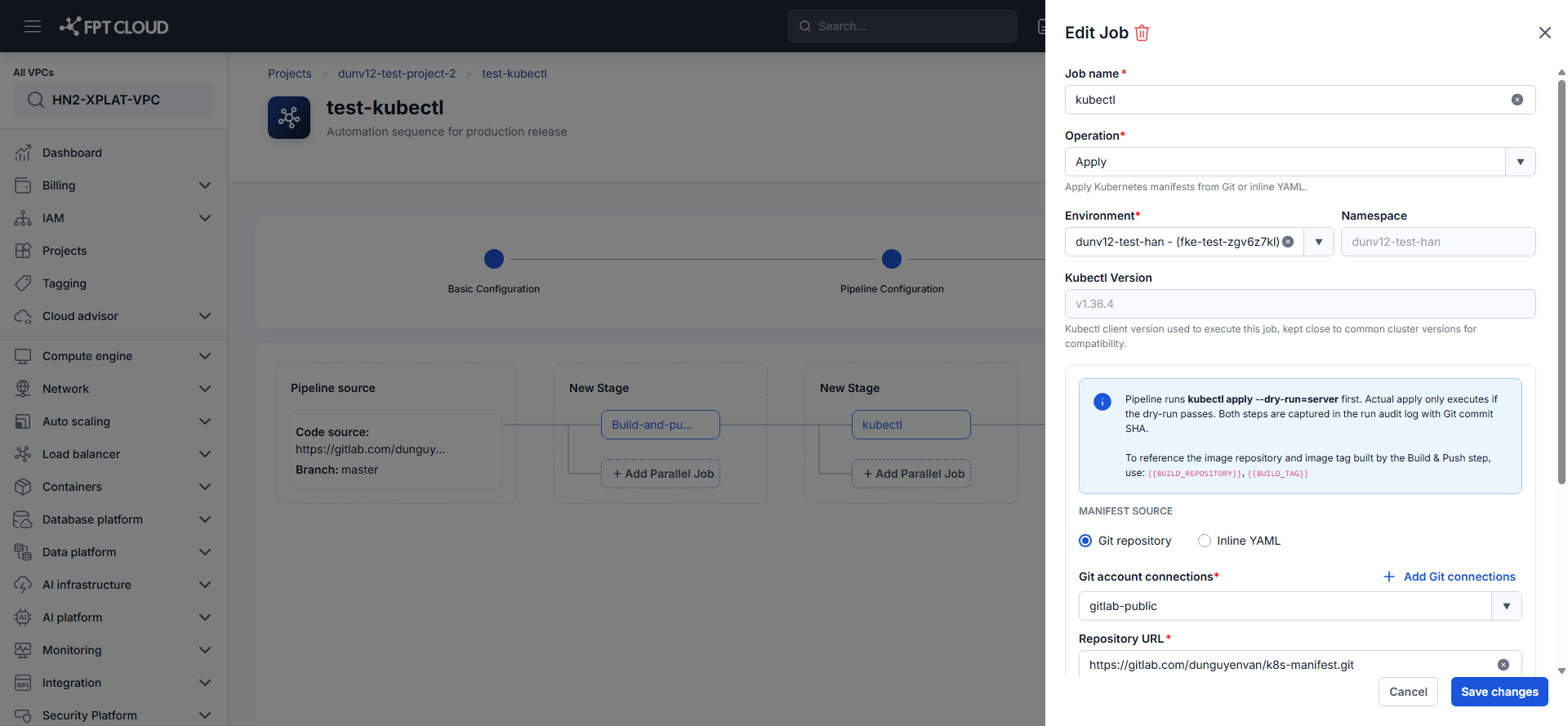Open Monitoring in sidebar
The image size is (1568, 726).
[72, 650]
